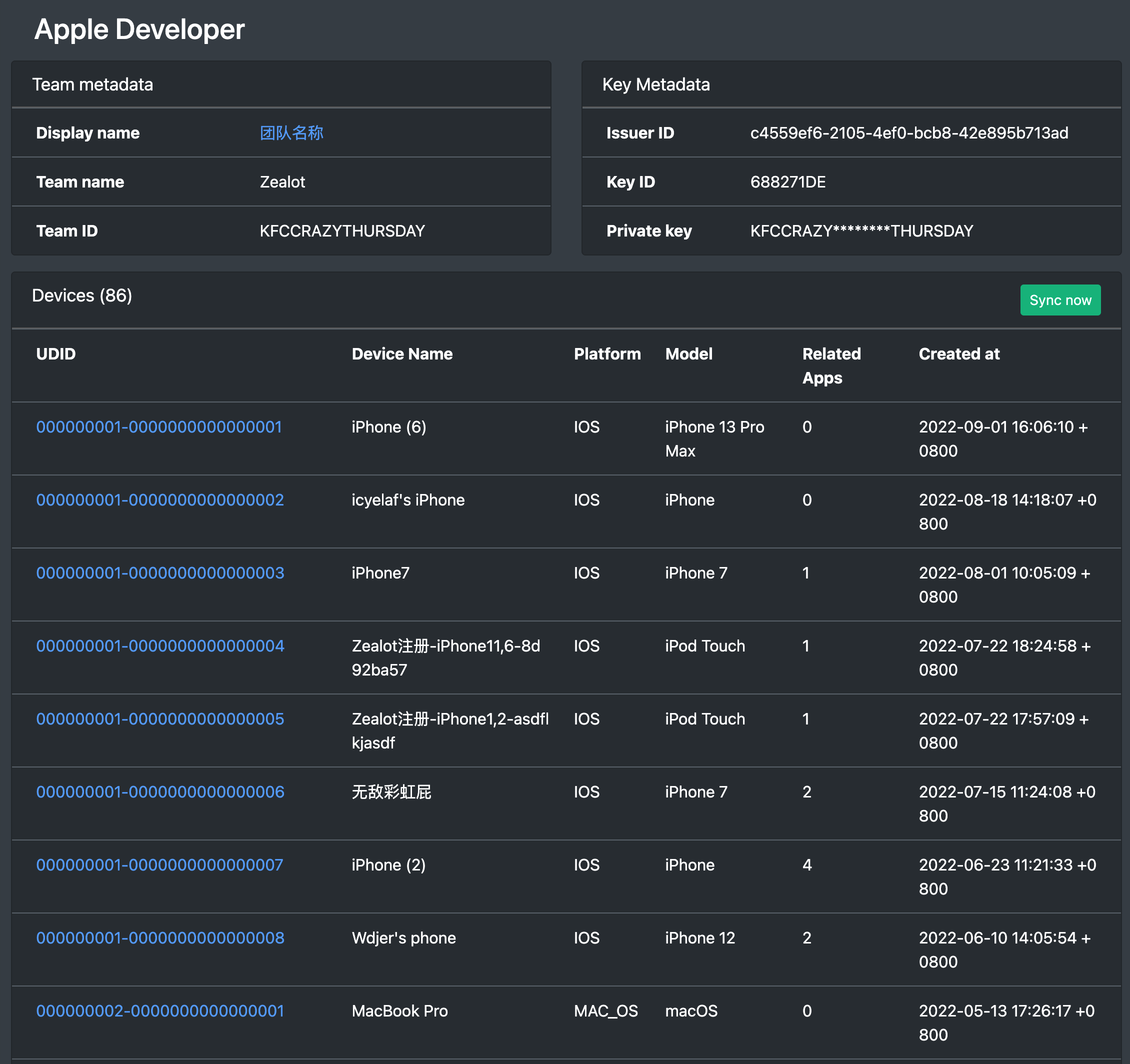The height and width of the screenshot is (1064, 1130).
Task: Click the Apple Developer page heading
Action: [139, 29]
